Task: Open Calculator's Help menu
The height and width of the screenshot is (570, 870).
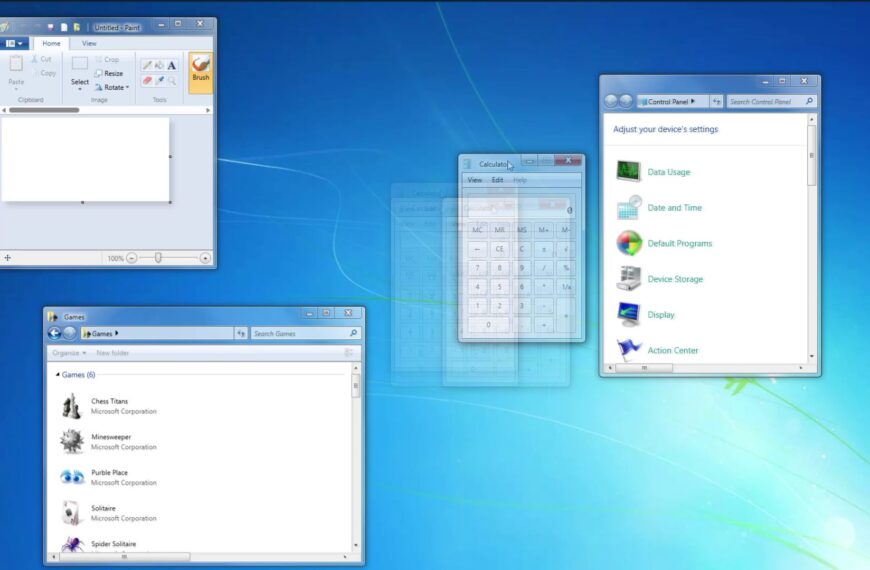Action: click(x=520, y=180)
